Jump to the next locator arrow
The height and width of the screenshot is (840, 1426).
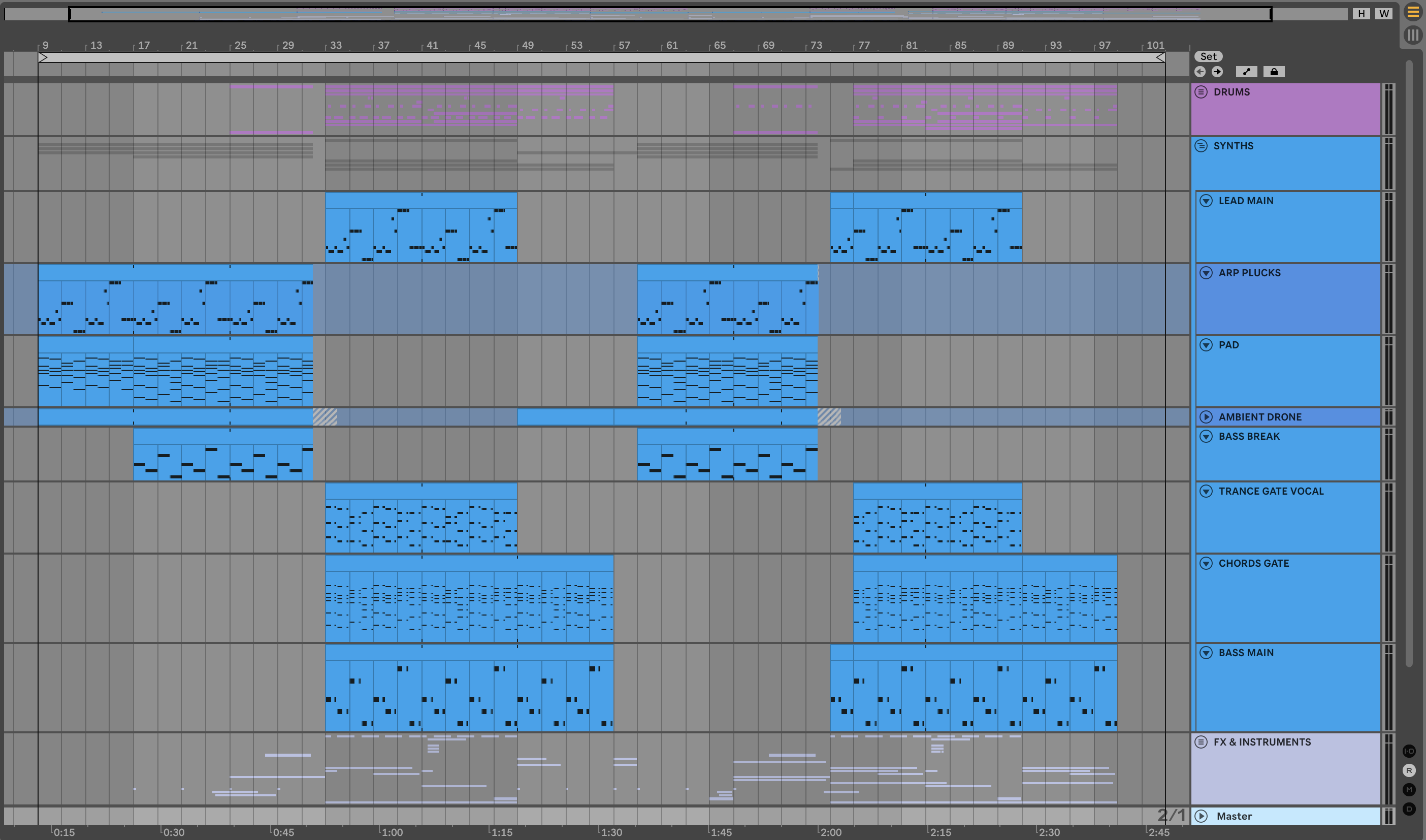[x=1217, y=71]
